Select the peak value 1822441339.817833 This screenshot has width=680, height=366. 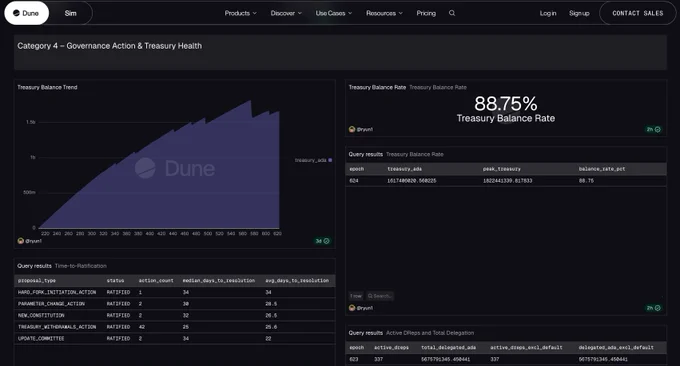point(507,180)
